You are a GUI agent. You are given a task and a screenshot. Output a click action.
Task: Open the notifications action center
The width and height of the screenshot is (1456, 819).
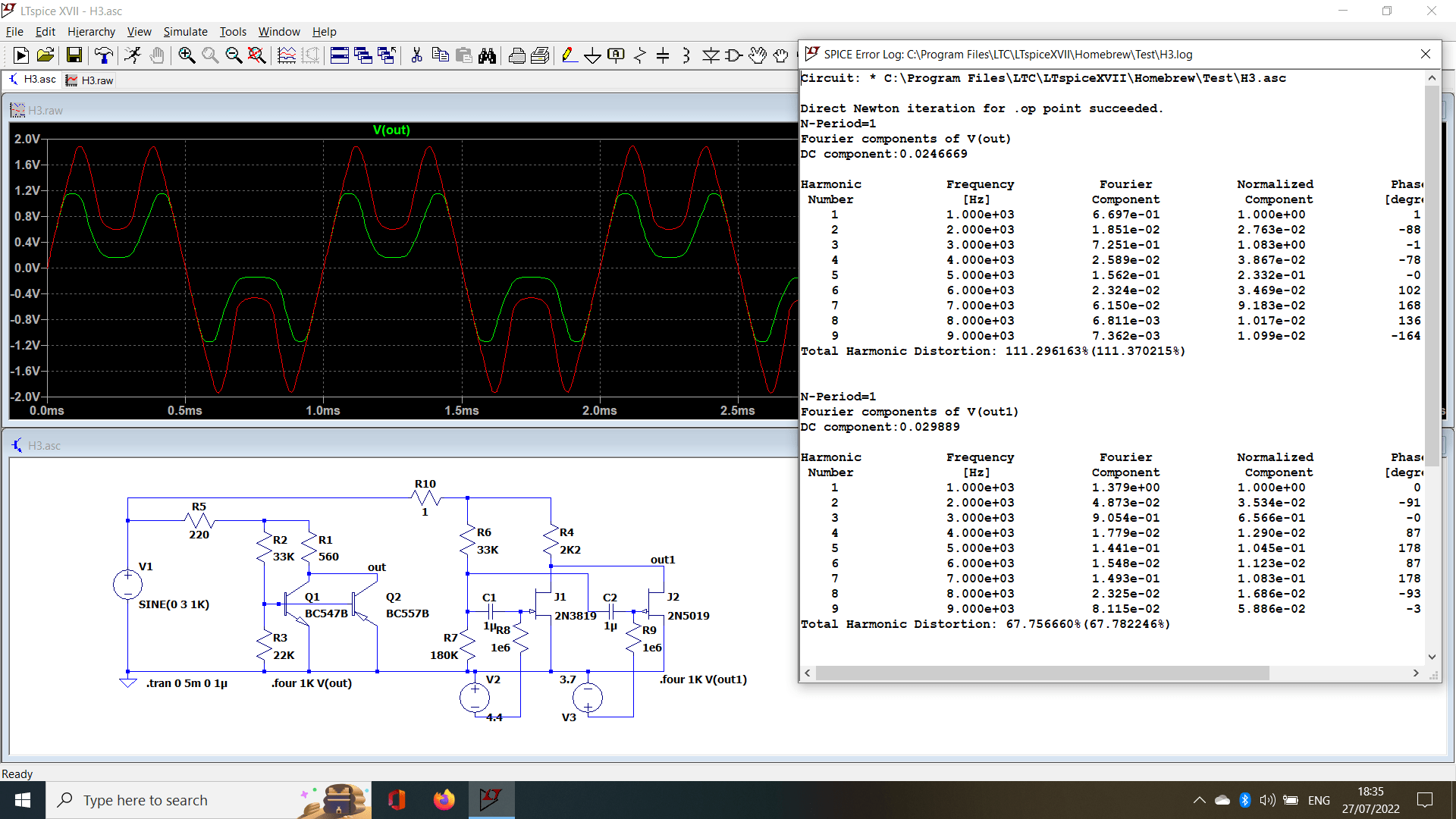click(1425, 800)
